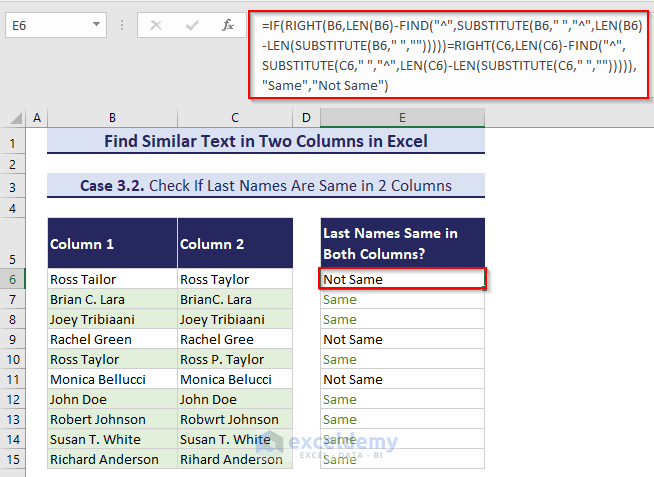The height and width of the screenshot is (477, 654).
Task: Click the Cancel (X) formula icon
Action: [155, 25]
